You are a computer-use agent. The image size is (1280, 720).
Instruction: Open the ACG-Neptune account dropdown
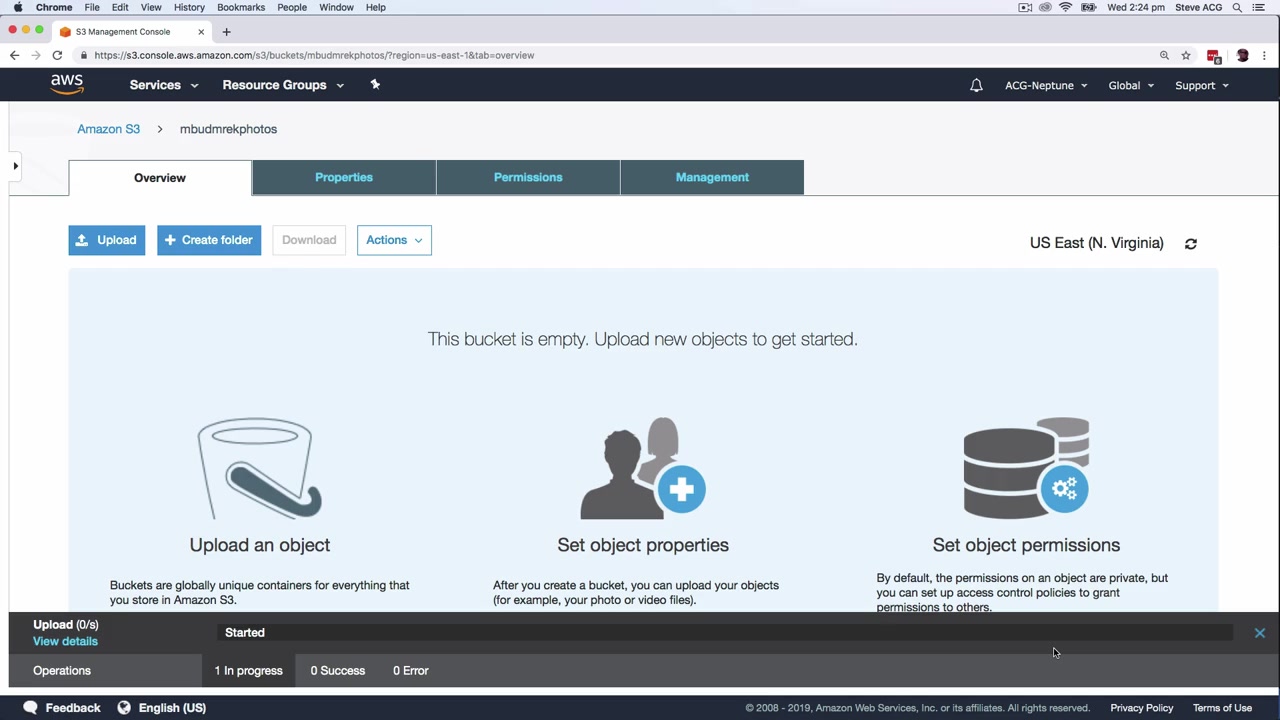[x=1046, y=85]
